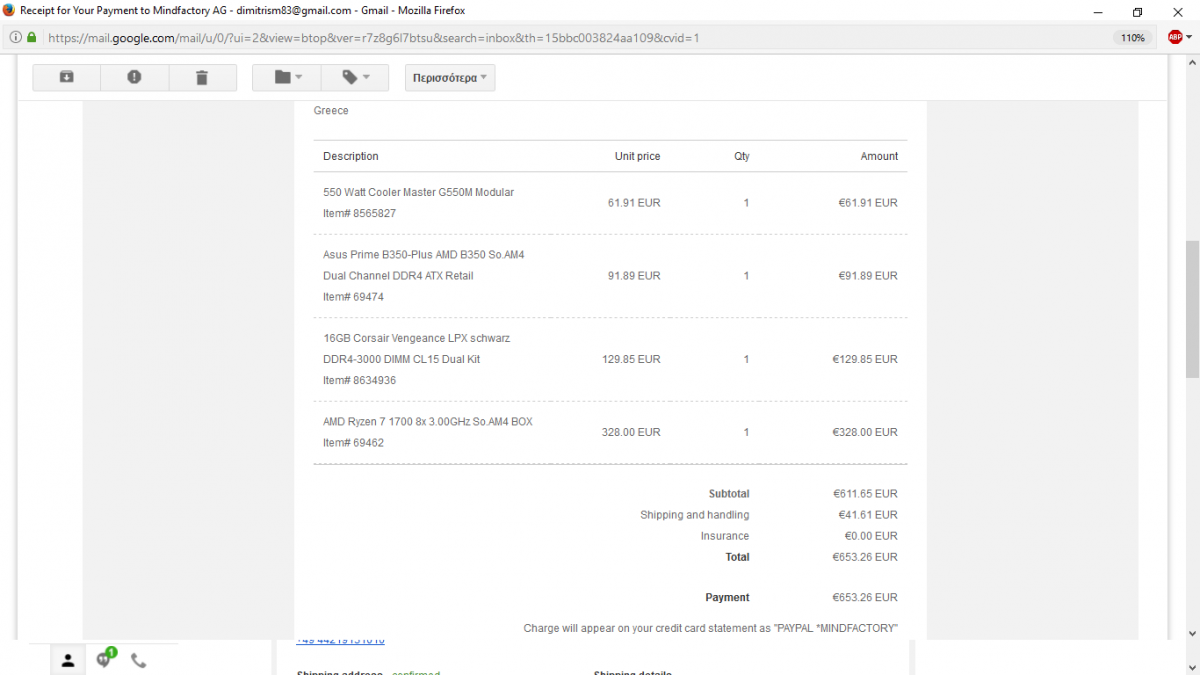Click amount '€328.00 EUR'

coord(865,432)
